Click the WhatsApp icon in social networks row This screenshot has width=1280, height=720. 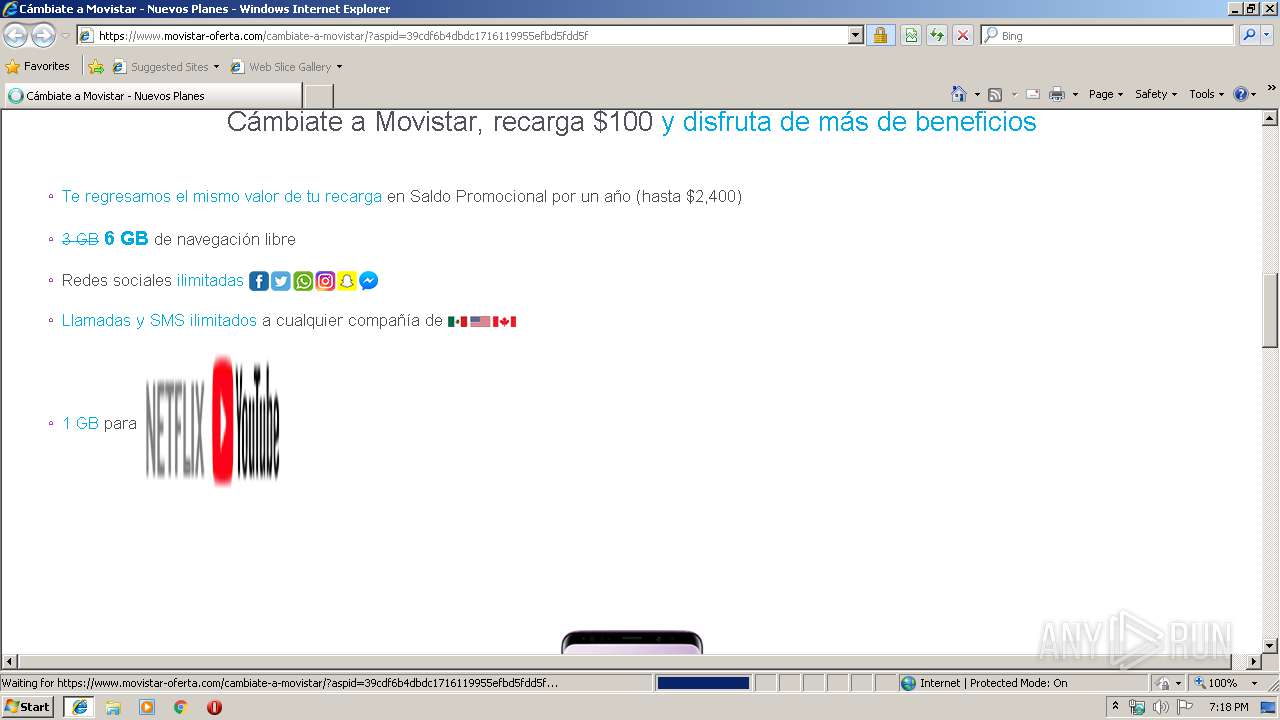pyautogui.click(x=303, y=281)
